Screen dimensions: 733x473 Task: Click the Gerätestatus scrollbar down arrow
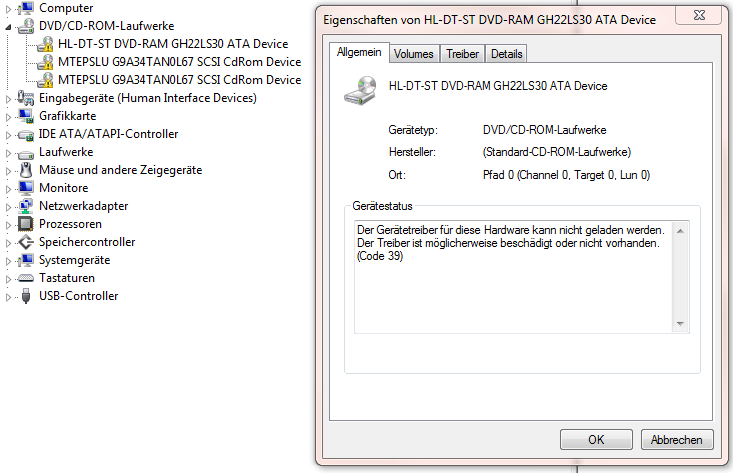pos(680,324)
